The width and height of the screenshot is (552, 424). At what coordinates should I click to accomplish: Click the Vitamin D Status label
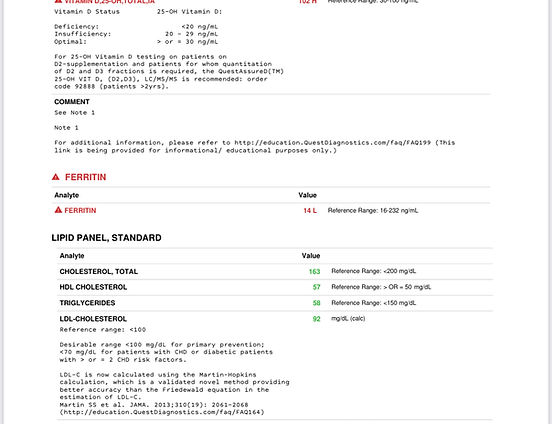[87, 12]
